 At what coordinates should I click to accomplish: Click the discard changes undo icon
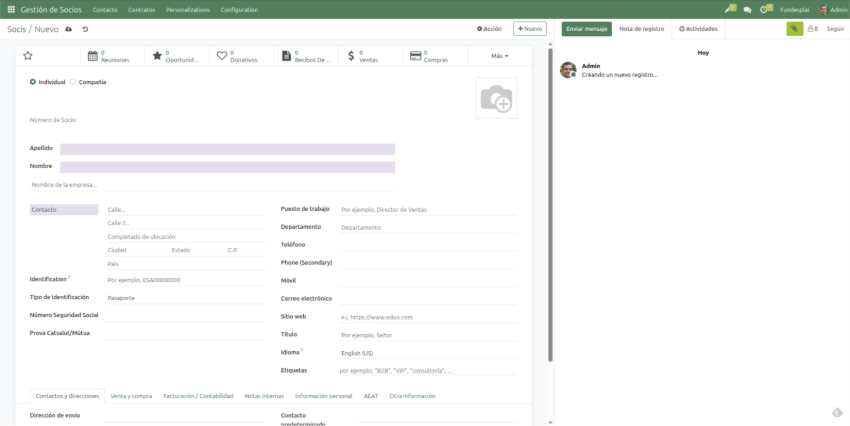(85, 29)
